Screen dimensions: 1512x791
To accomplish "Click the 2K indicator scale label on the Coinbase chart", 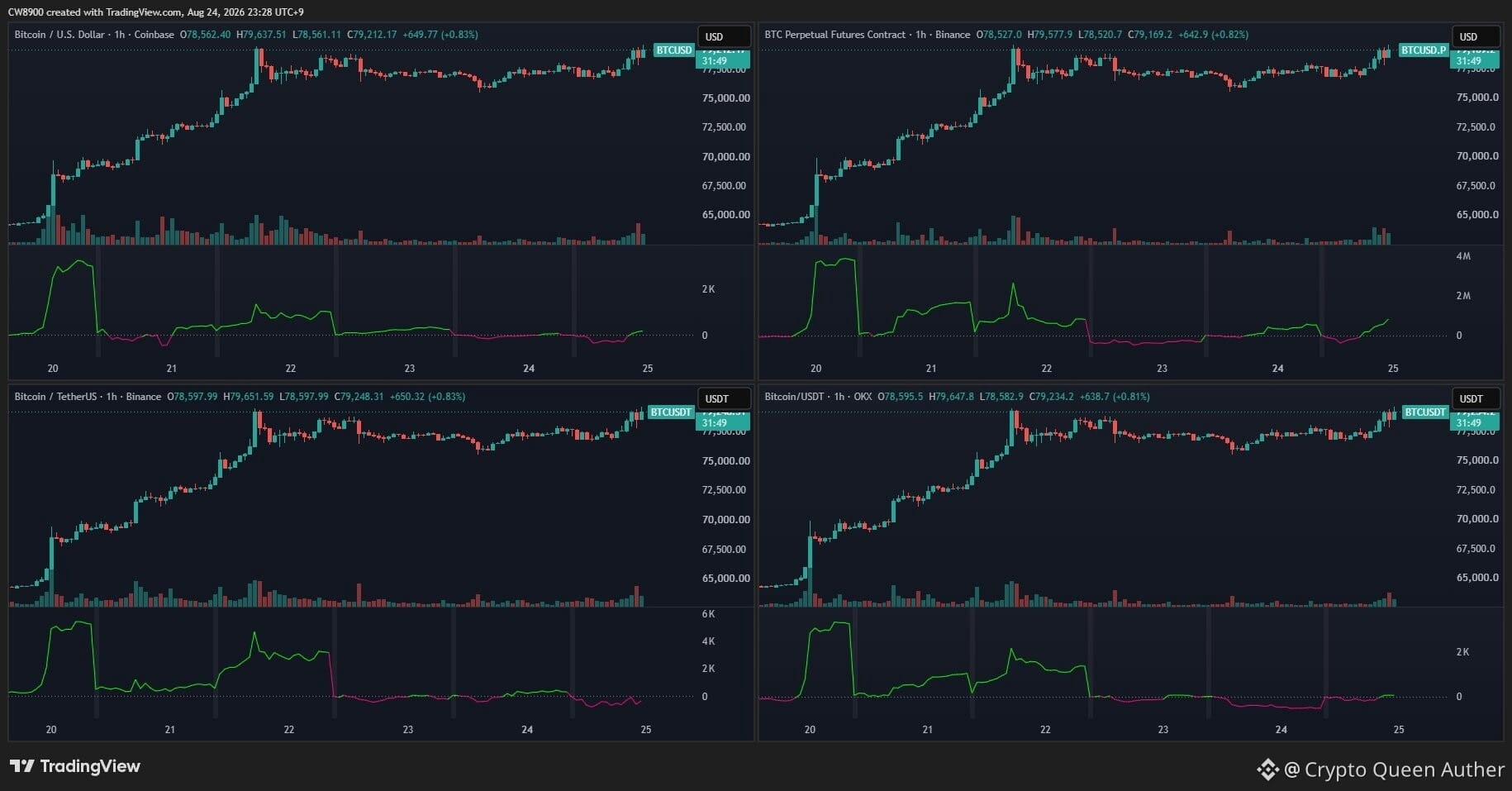I will coord(708,289).
